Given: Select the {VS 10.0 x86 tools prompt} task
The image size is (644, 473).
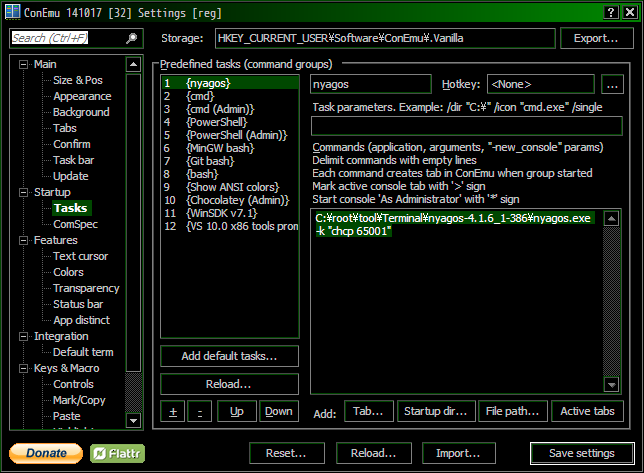Looking at the screenshot, I should click(x=230, y=226).
